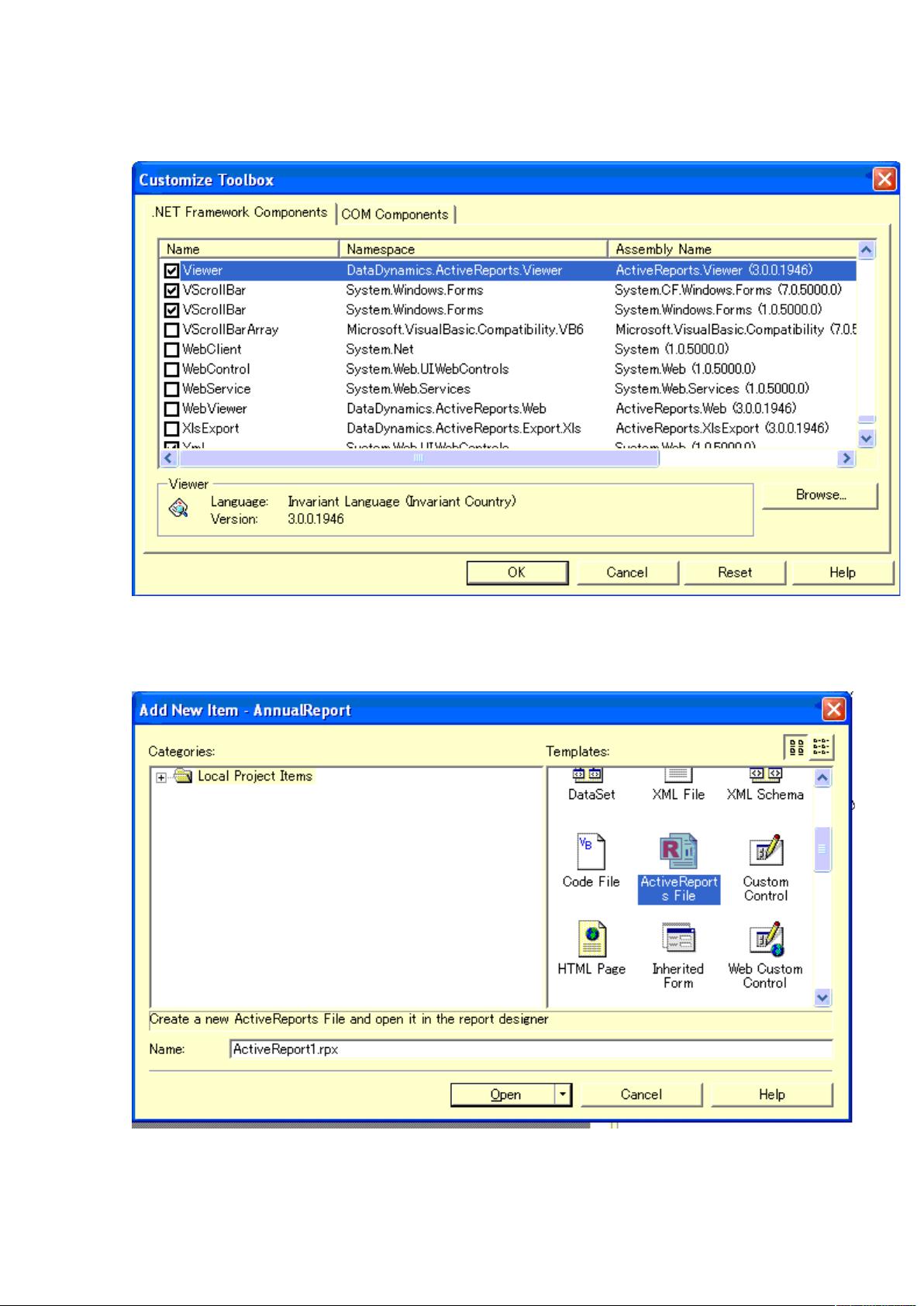Screen dimensions: 924x1306
Task: Expand the Local Project Items tree node
Action: click(160, 777)
